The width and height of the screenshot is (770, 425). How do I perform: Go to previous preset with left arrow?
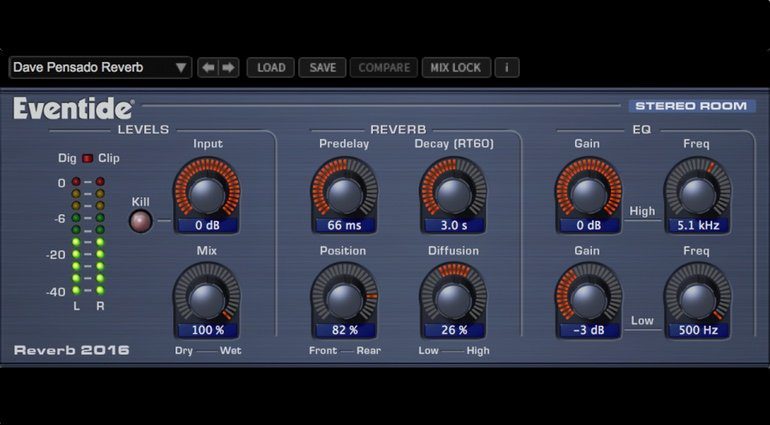pyautogui.click(x=208, y=68)
